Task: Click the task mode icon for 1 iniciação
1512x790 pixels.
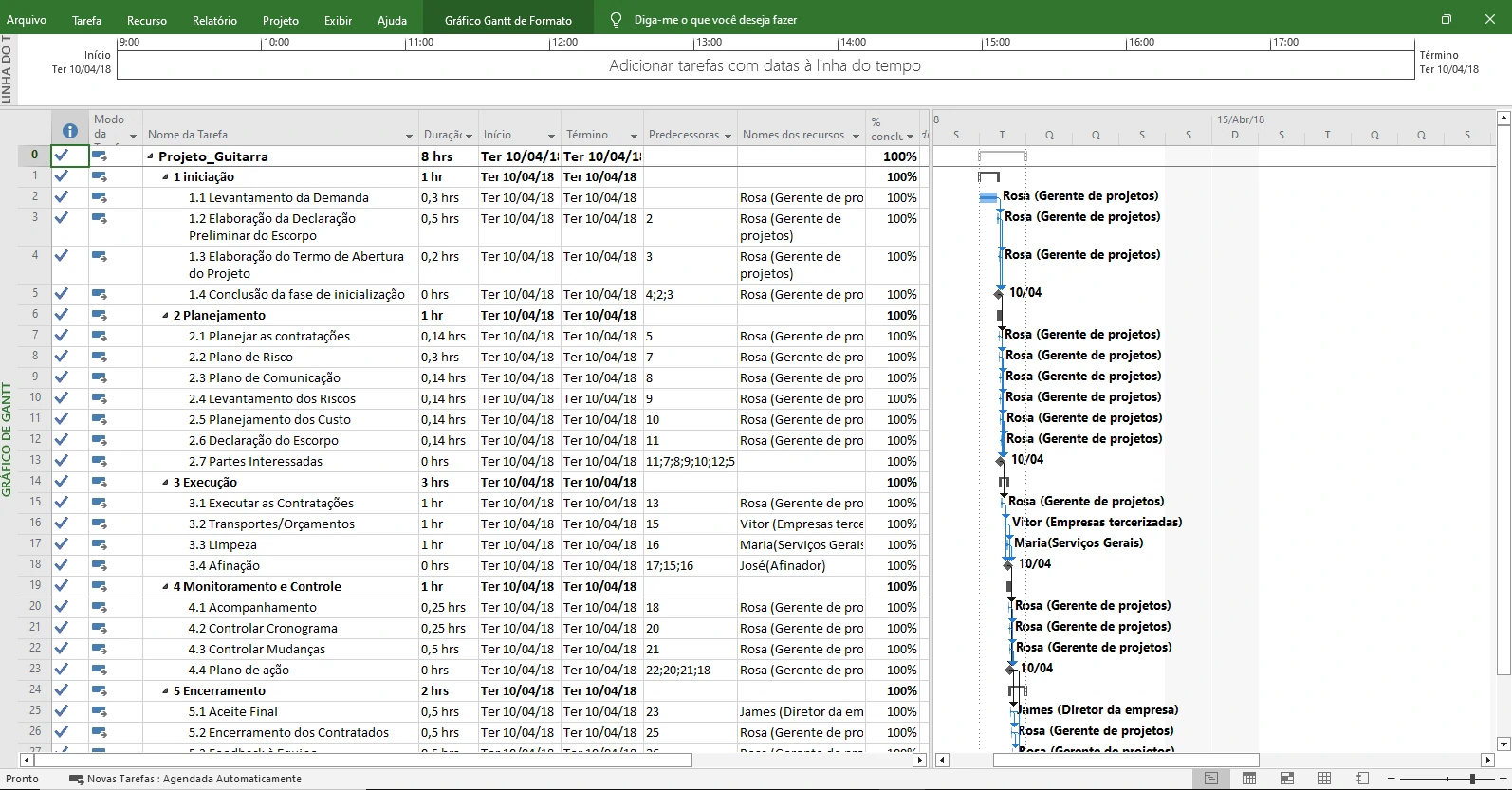Action: (100, 176)
